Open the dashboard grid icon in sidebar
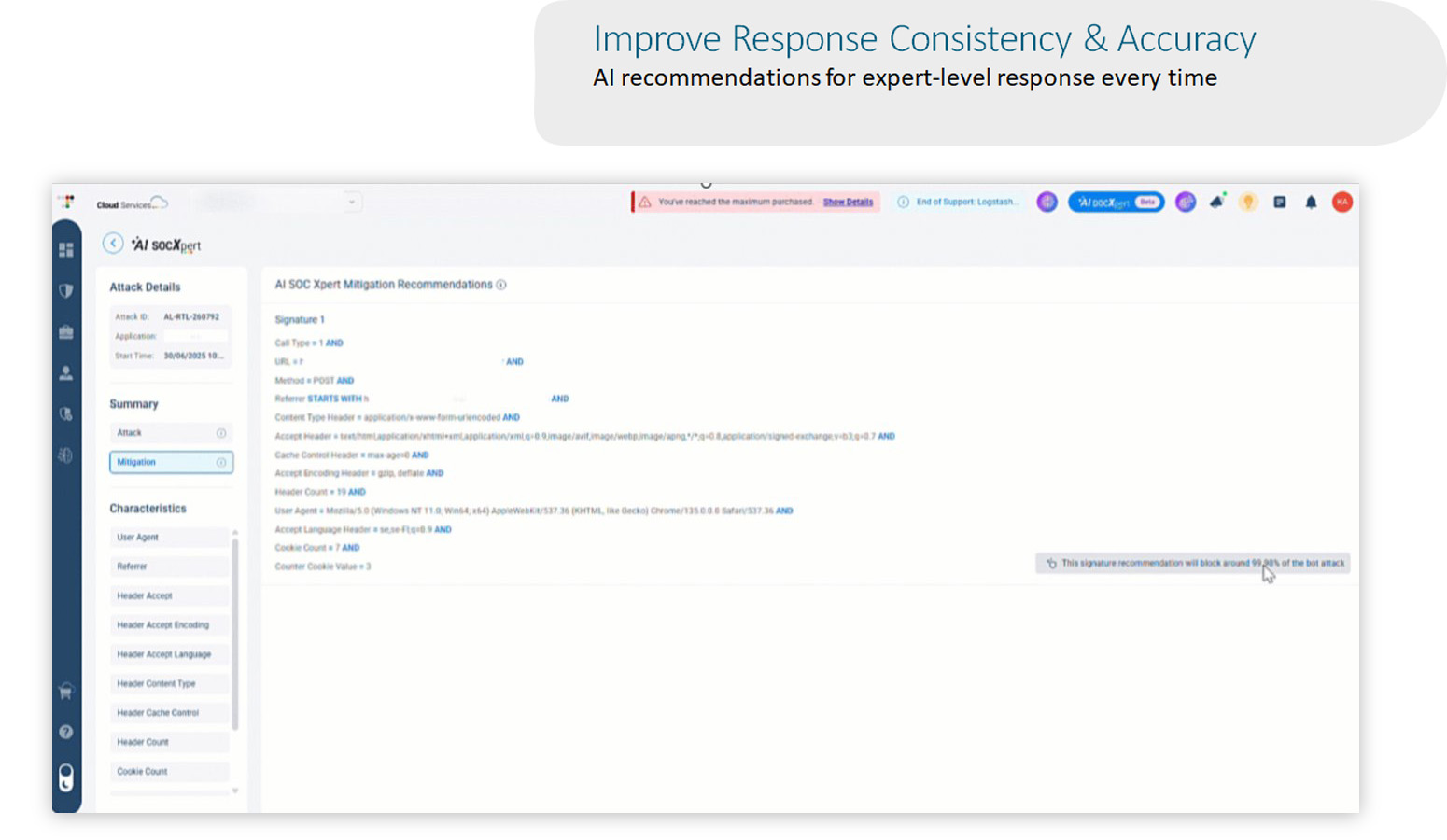 click(66, 250)
